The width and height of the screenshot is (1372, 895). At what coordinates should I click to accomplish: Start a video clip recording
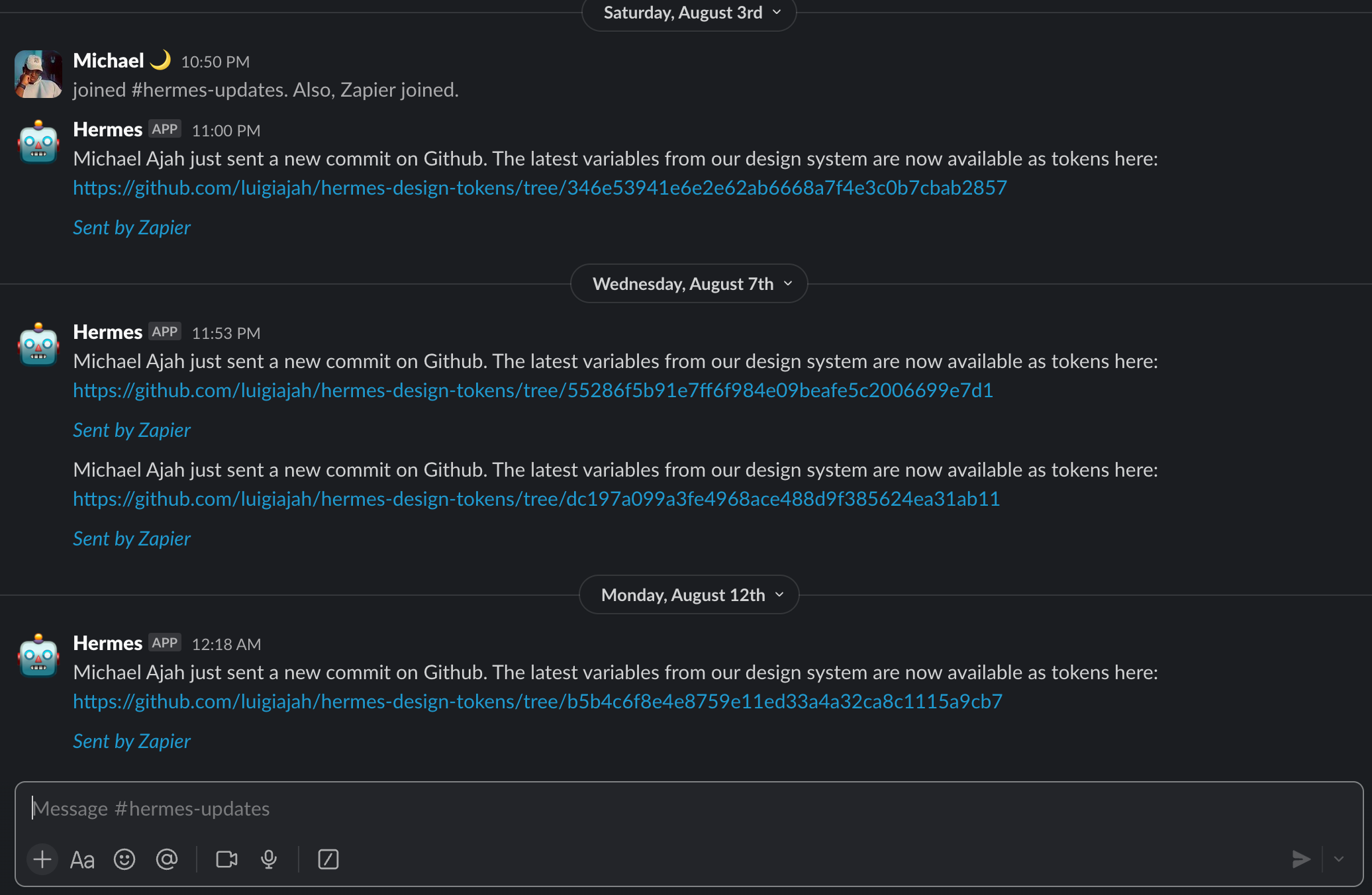pyautogui.click(x=226, y=859)
